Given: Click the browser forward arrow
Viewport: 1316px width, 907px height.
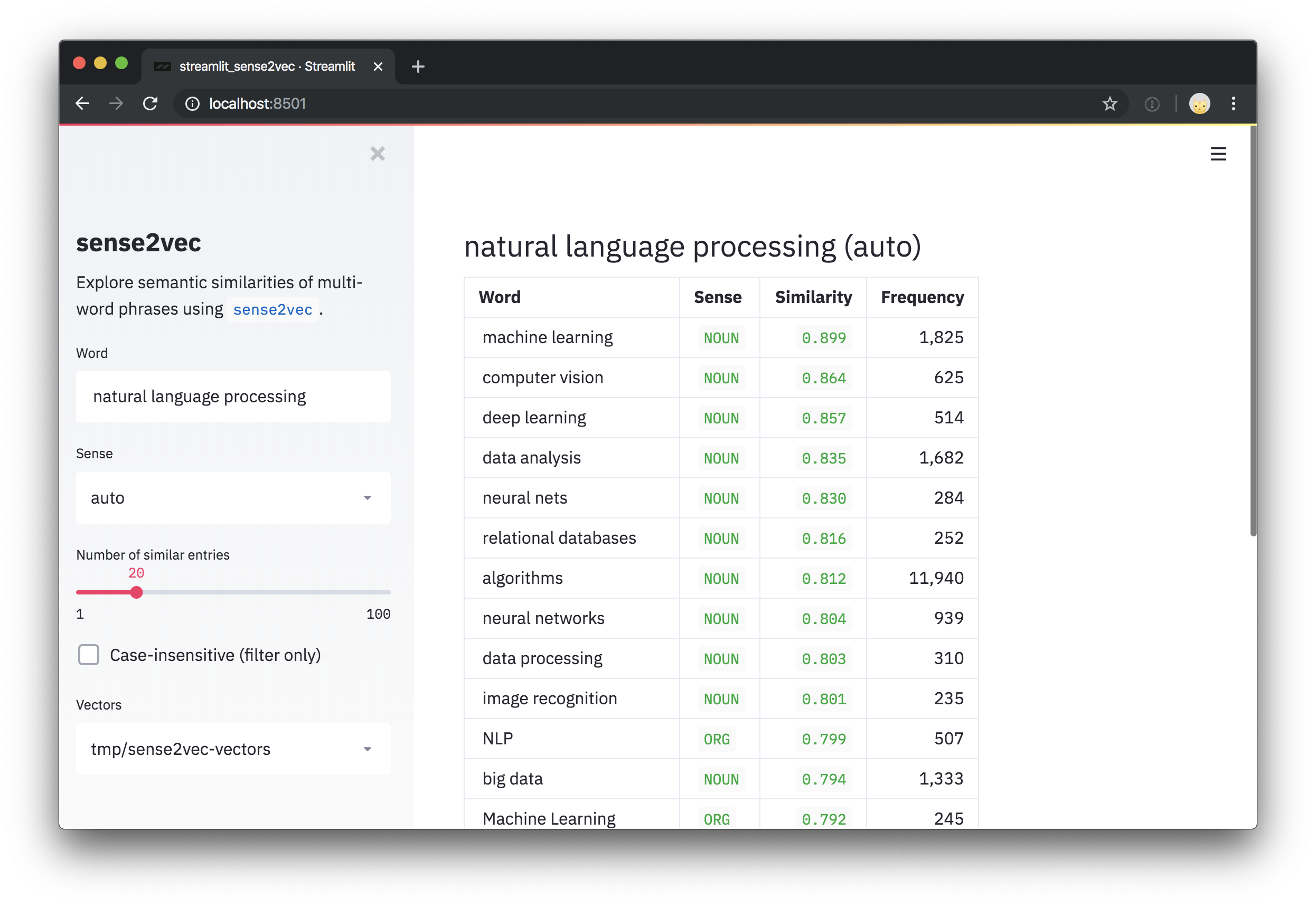Looking at the screenshot, I should 116,103.
